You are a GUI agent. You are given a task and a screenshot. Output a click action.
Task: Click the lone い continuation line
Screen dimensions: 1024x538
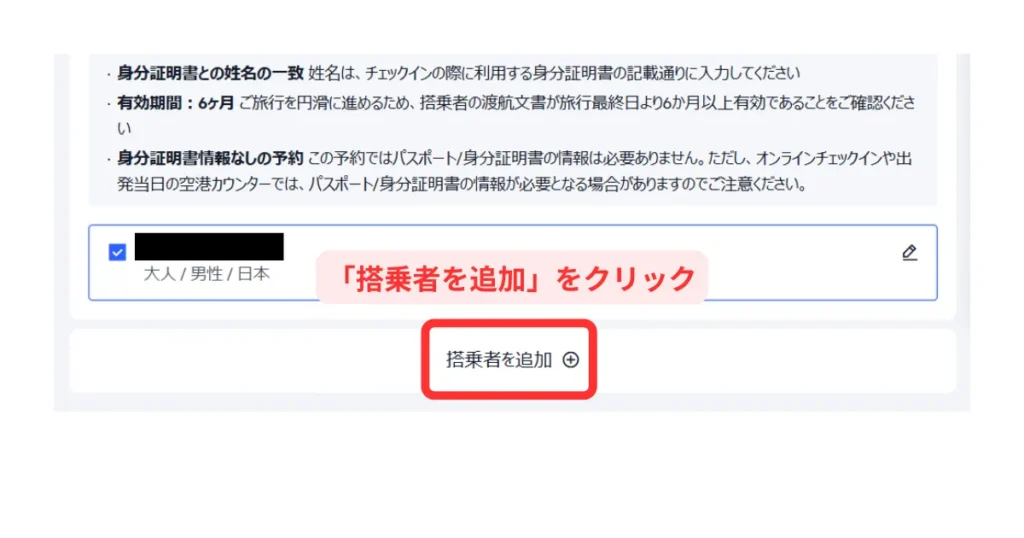pyautogui.click(x=124, y=129)
